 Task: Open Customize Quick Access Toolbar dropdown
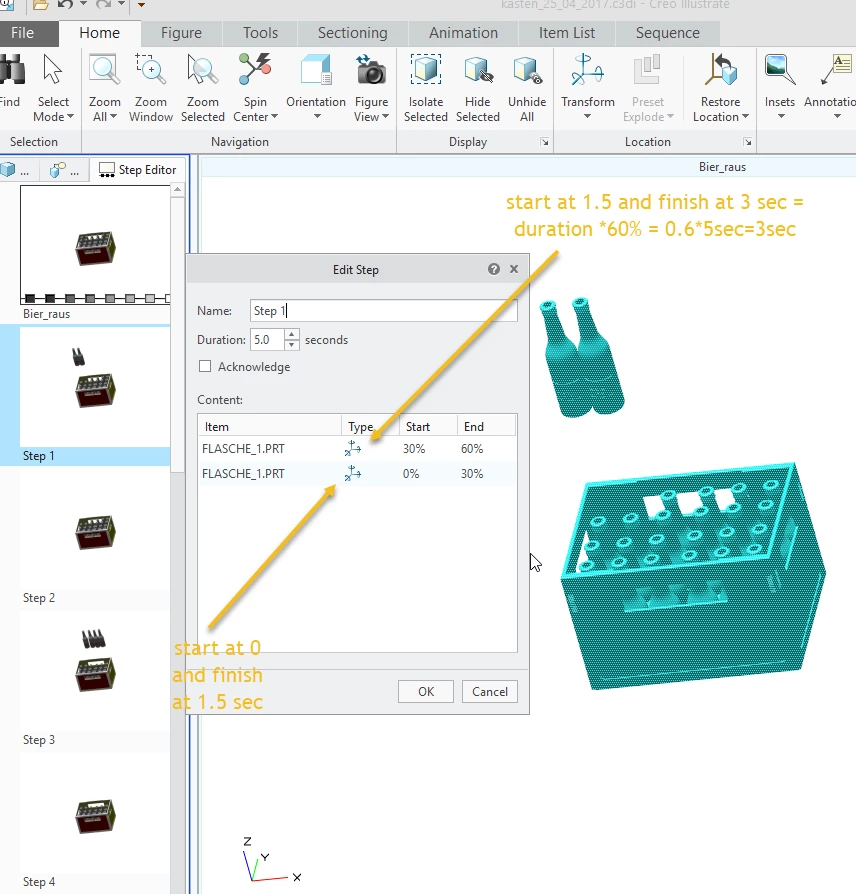click(x=141, y=5)
